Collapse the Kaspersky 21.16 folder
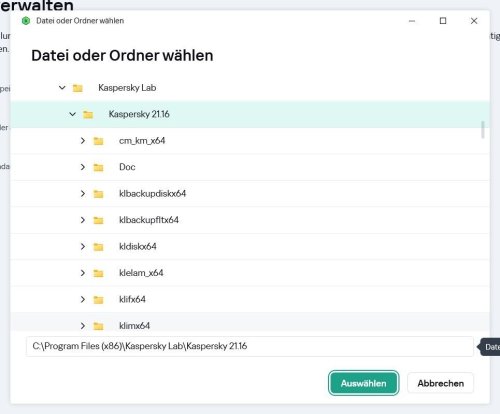Screen dimensions: 500x414 tap(72, 114)
